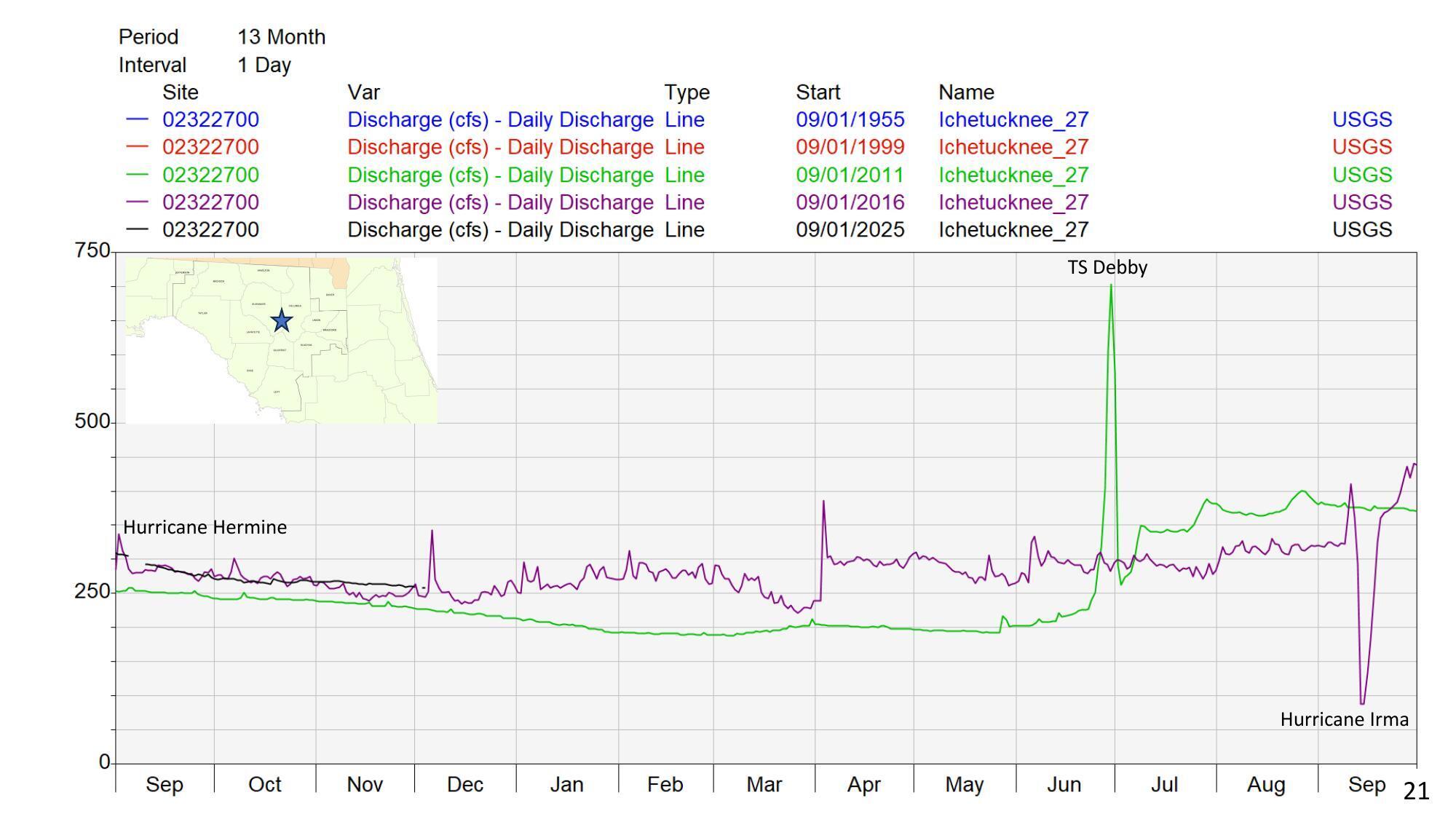Click the Jun month label on axis
This screenshot has width=1456, height=819.
tap(1064, 784)
